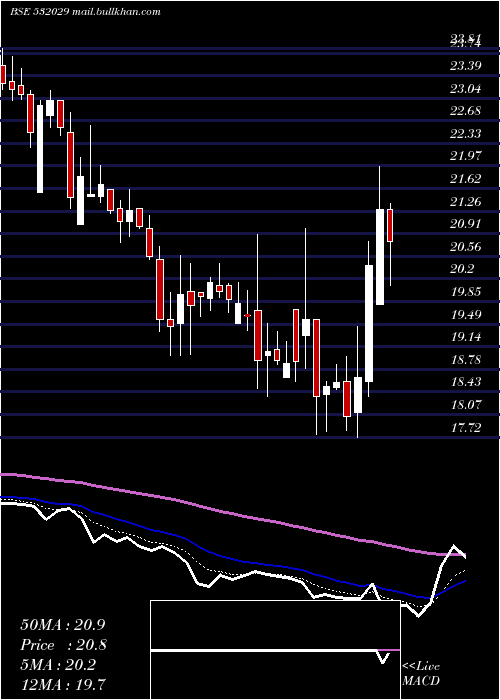This screenshot has height=700, width=500.
Task: Click the 22.68 price axis label
Action: tap(466, 111)
